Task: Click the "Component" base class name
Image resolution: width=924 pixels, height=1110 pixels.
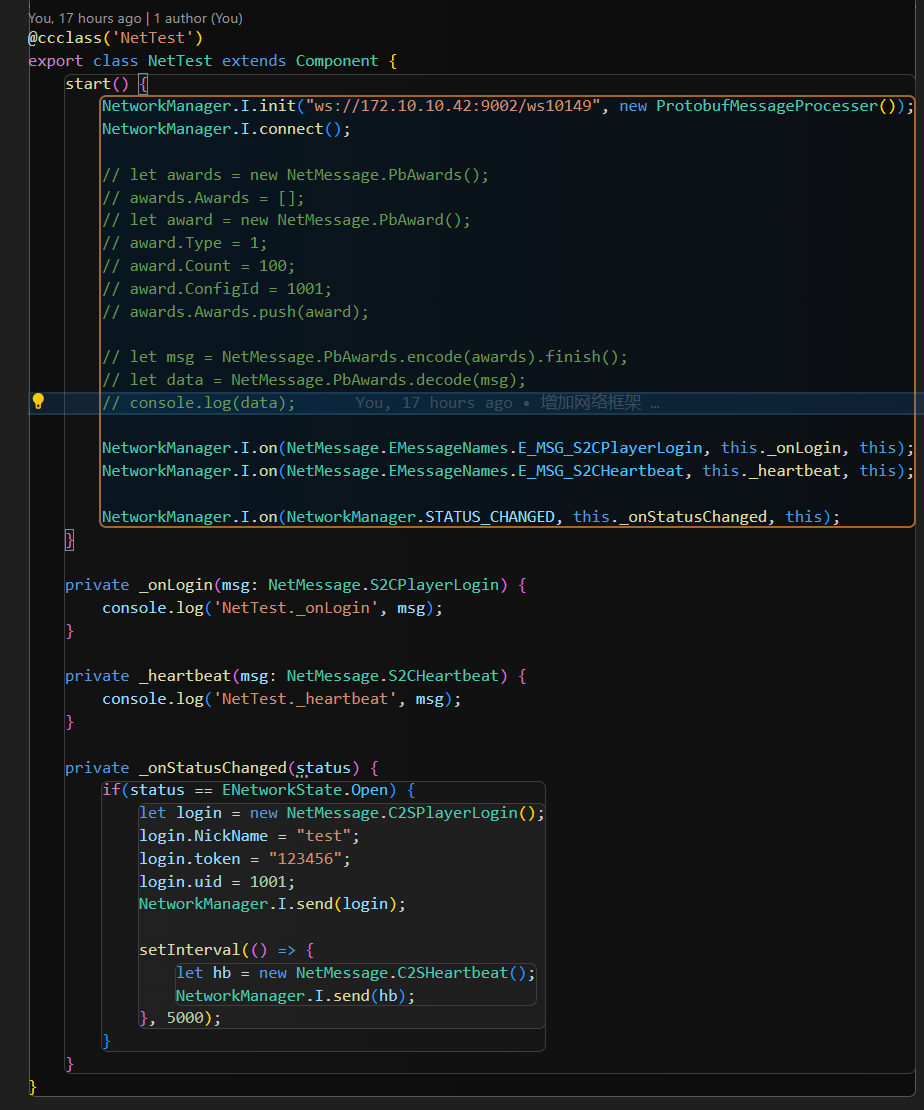Action: pos(337,61)
